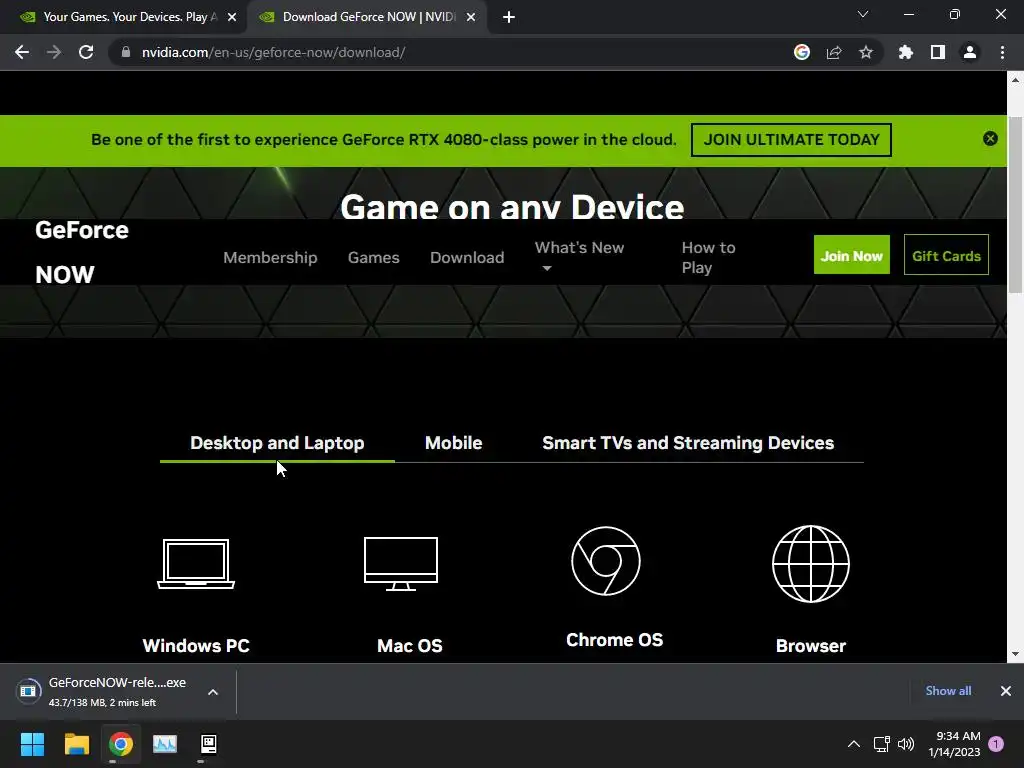Open the Chrome profile icon

click(970, 52)
